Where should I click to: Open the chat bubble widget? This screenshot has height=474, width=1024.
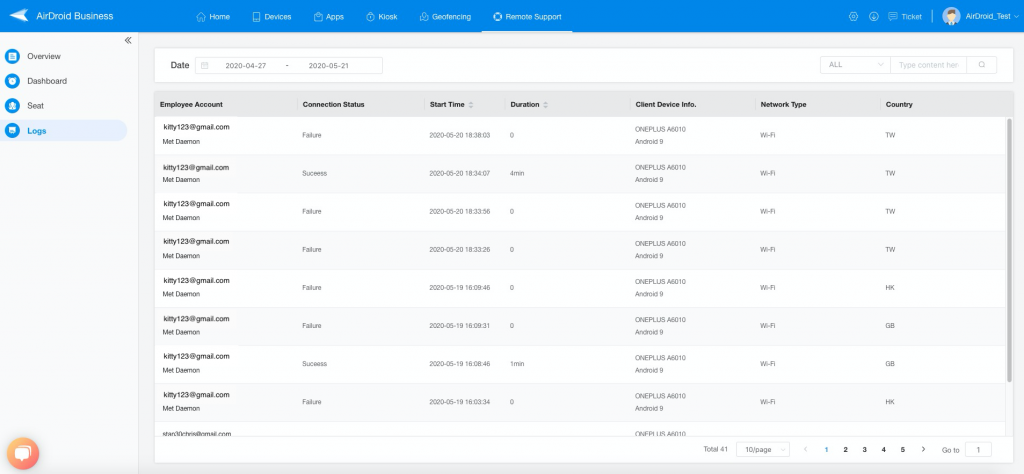[x=23, y=453]
